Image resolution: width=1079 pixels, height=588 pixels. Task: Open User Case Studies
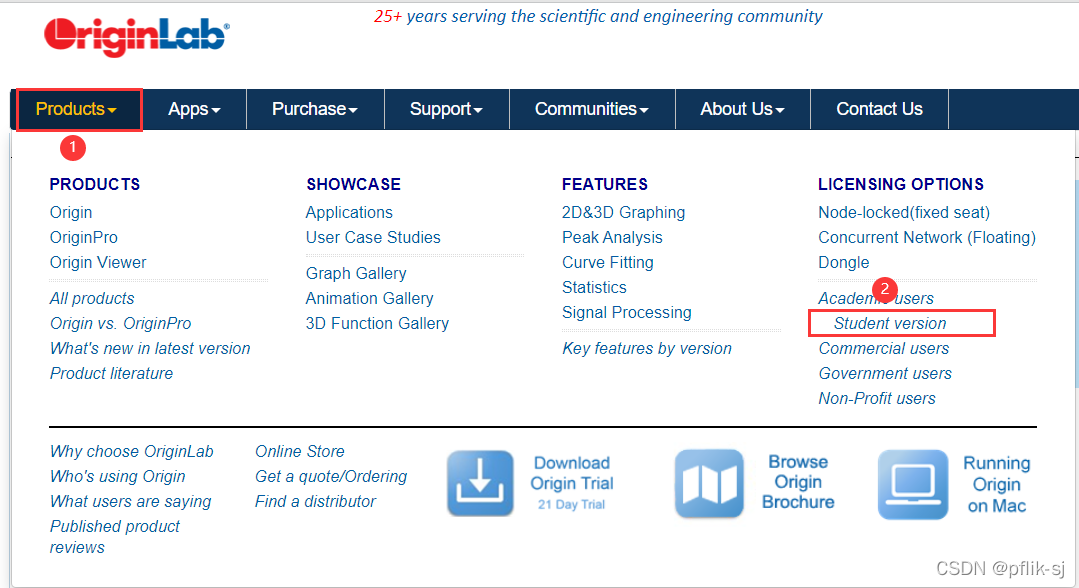[373, 238]
